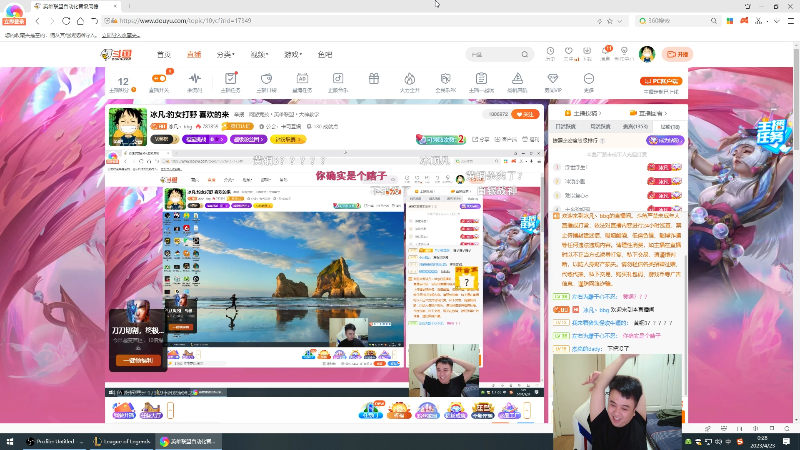Viewport: 800px width, 450px height.
Task: Click the Douyu logo in the site header
Action: tap(116, 55)
